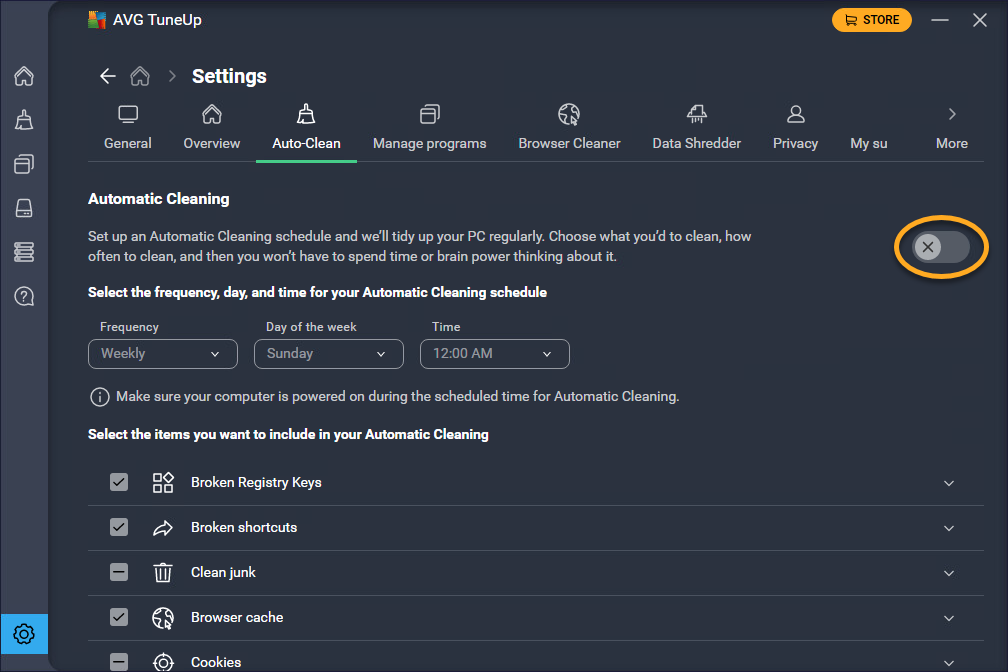Click the home icon in left sidebar

tap(24, 76)
